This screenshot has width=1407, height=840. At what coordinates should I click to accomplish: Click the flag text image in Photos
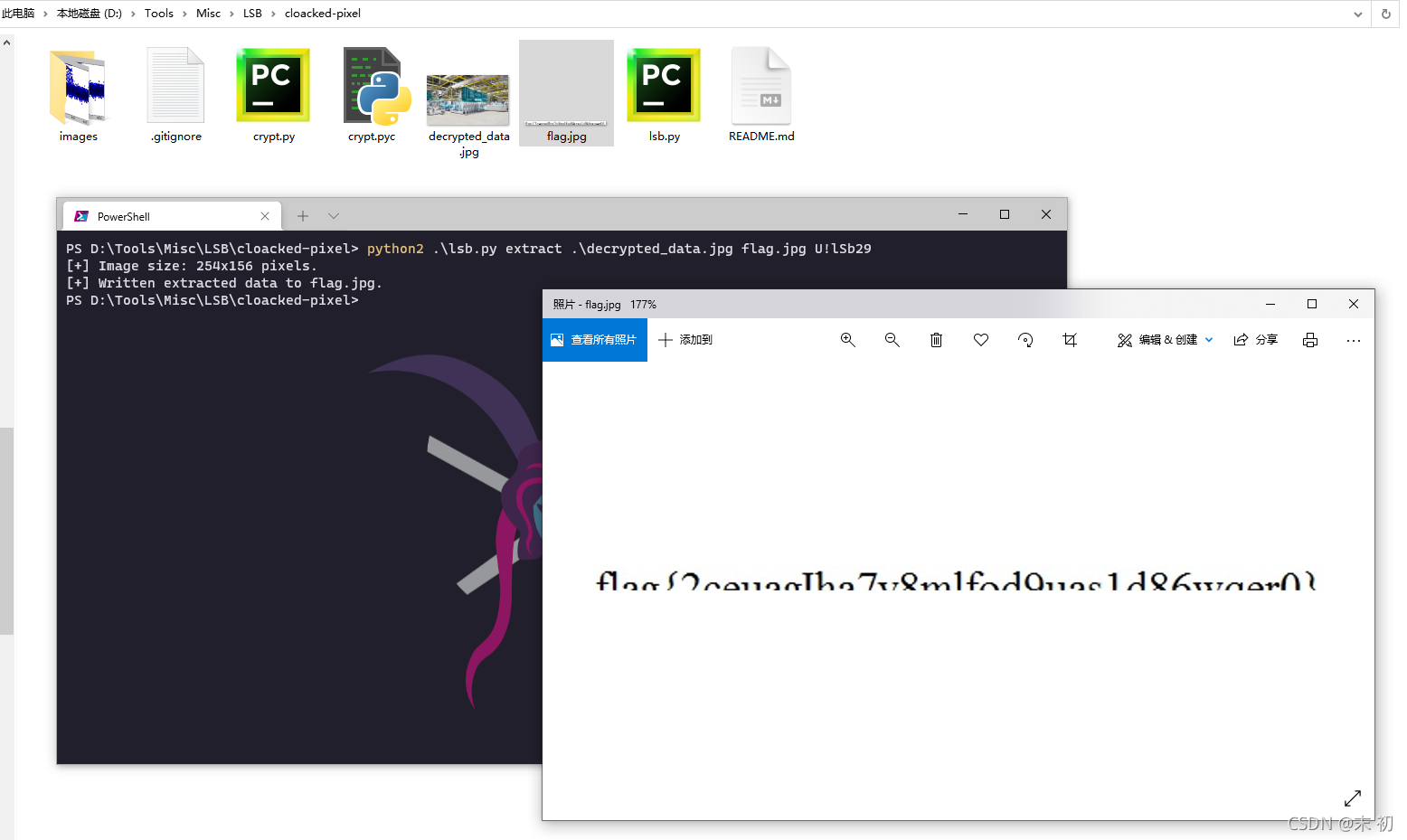pos(955,580)
